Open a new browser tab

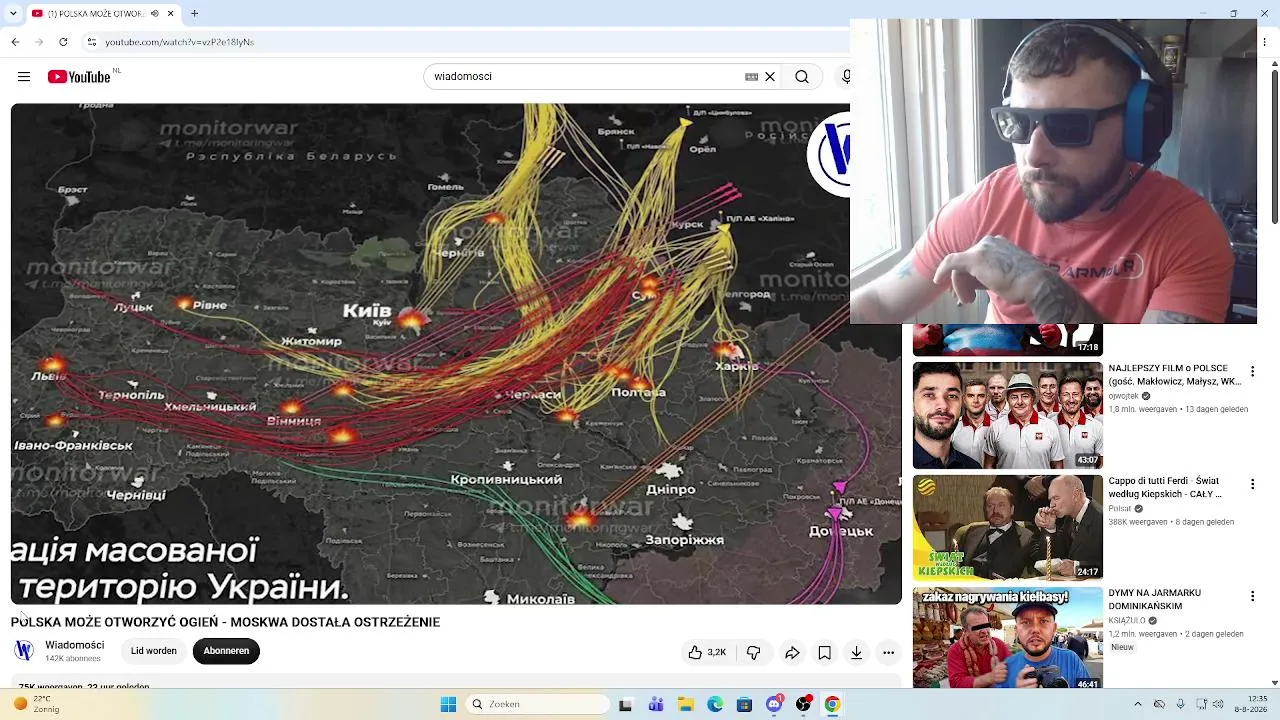195,14
